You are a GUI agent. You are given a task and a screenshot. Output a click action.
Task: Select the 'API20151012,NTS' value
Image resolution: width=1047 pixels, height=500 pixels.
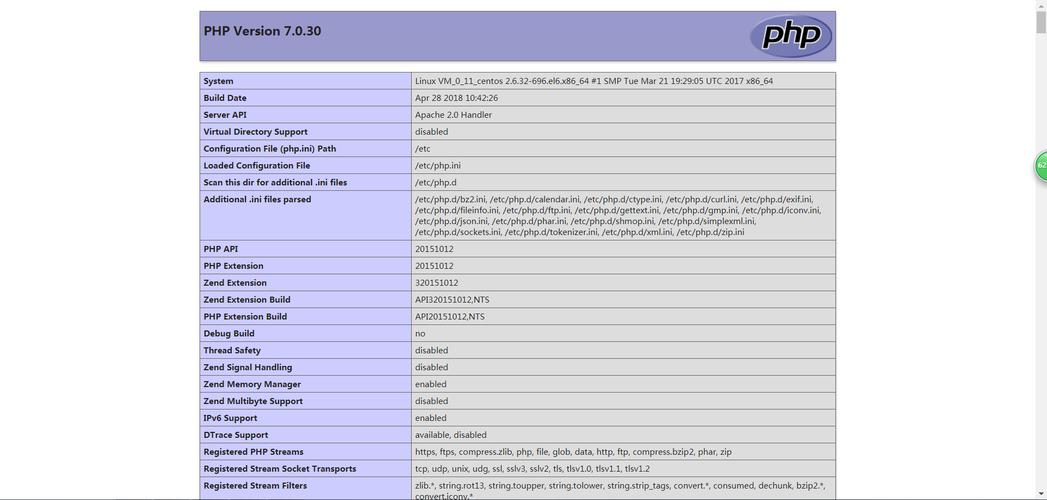click(x=449, y=316)
